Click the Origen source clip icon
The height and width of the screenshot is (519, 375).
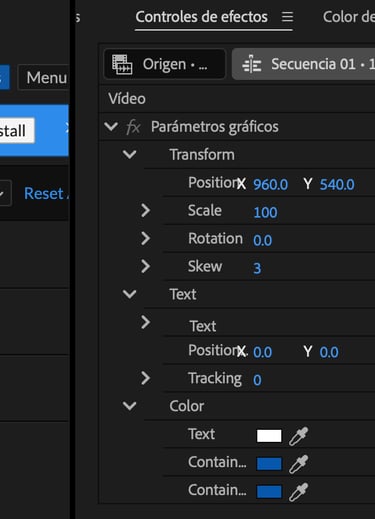[x=122, y=64]
